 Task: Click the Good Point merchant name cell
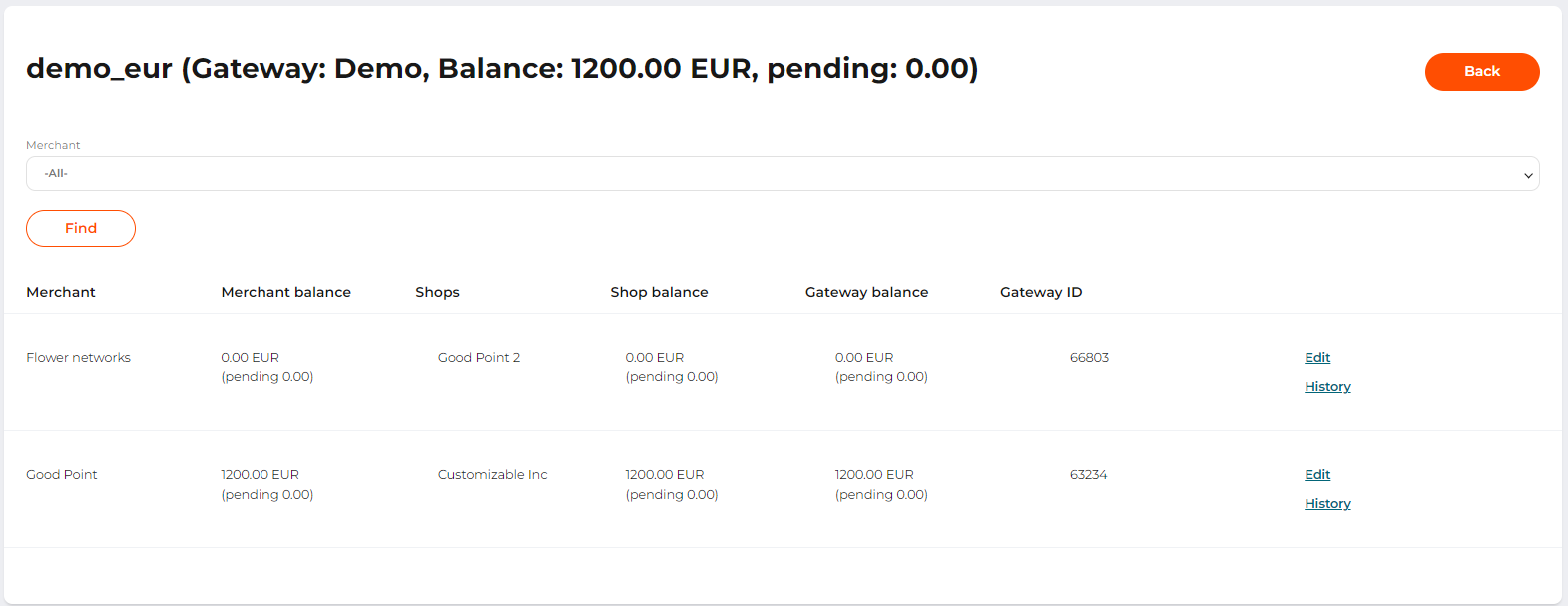[62, 475]
